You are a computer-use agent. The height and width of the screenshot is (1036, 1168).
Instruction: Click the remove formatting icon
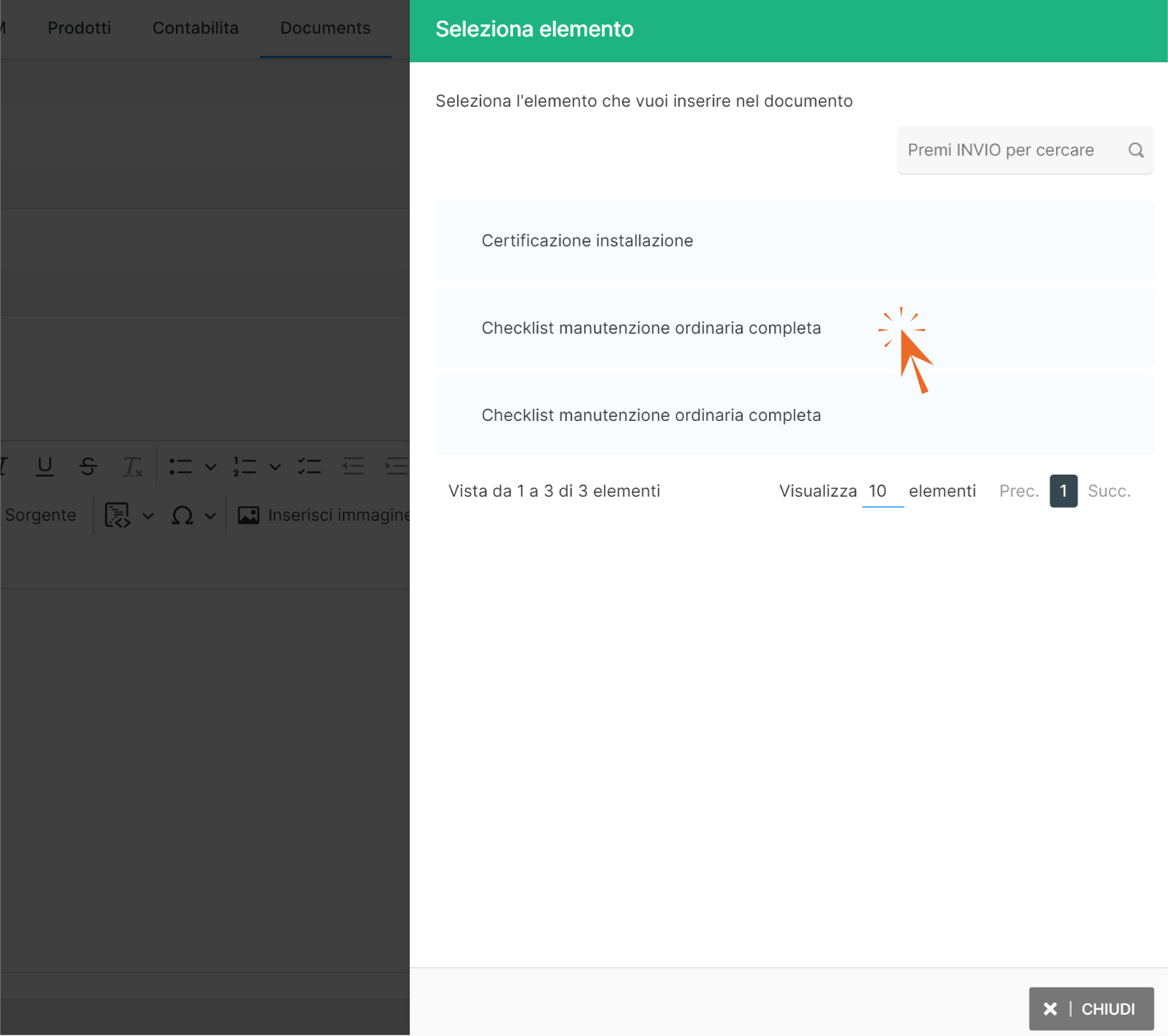point(132,466)
